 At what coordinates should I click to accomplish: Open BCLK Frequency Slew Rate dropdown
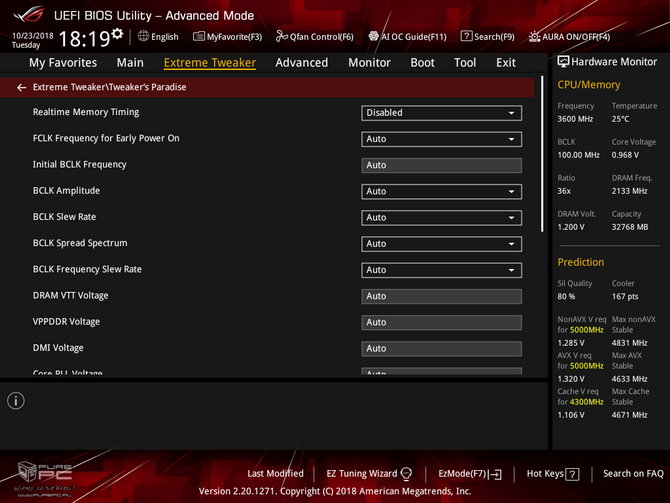click(x=441, y=270)
